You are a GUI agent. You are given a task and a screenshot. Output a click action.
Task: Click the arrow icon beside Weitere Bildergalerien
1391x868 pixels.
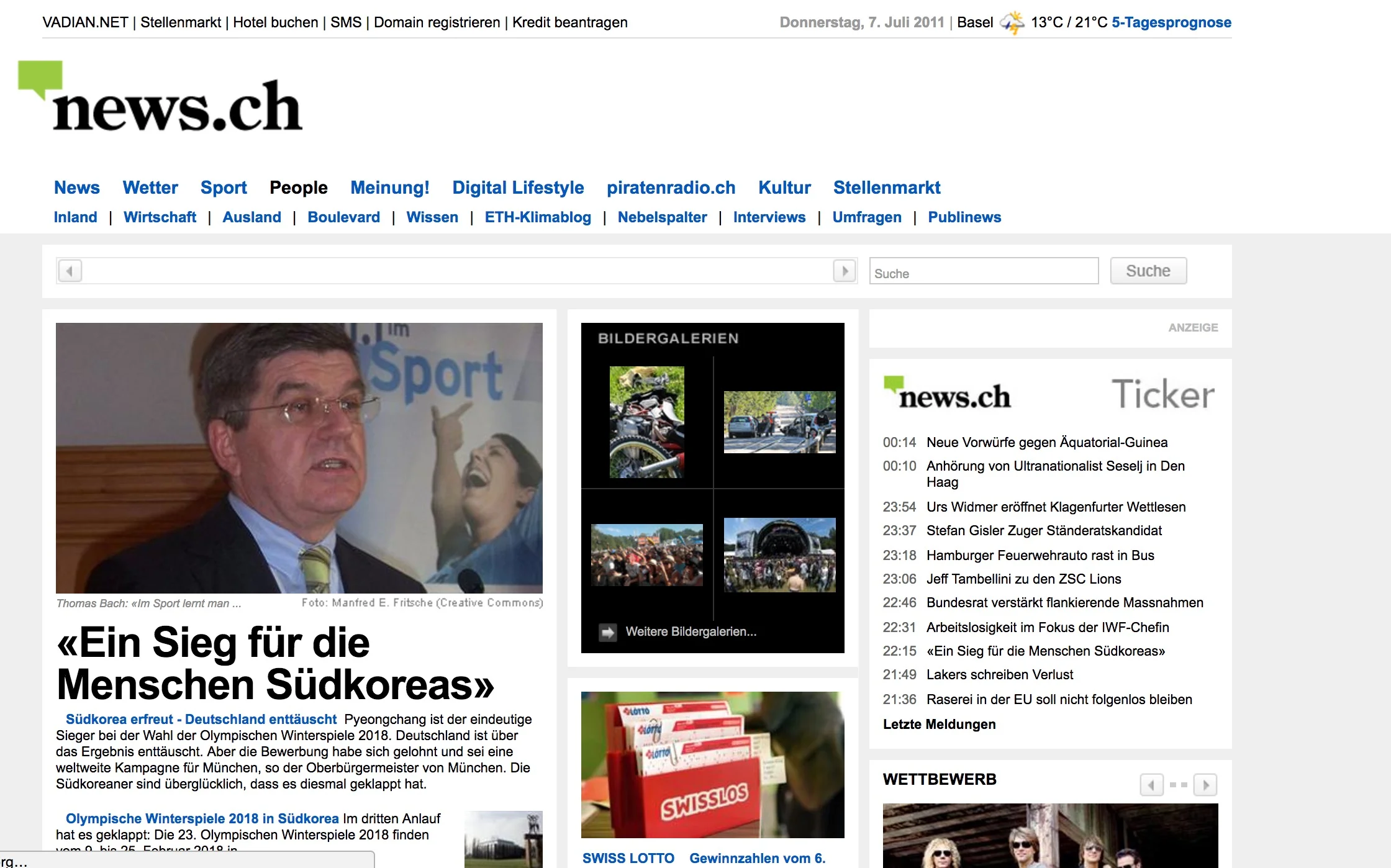607,632
